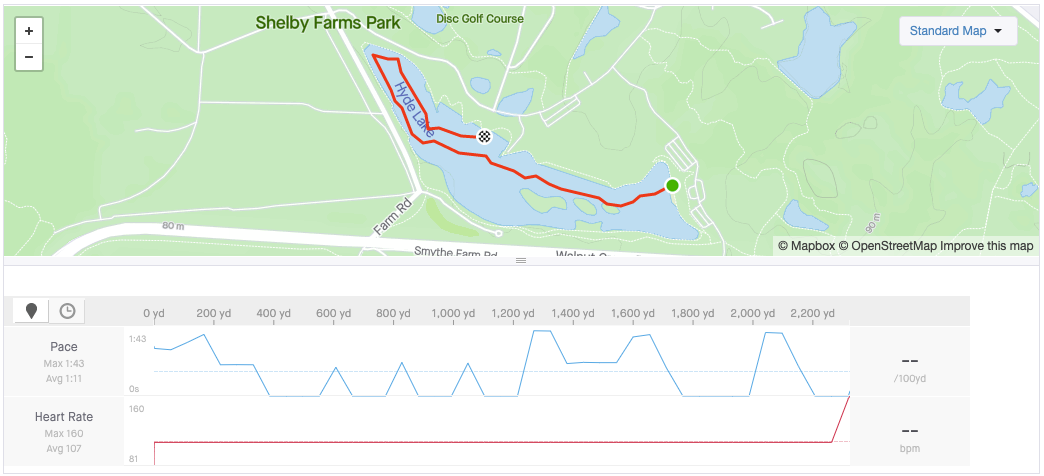Click the 2,000 yd axis tick

tap(752, 313)
